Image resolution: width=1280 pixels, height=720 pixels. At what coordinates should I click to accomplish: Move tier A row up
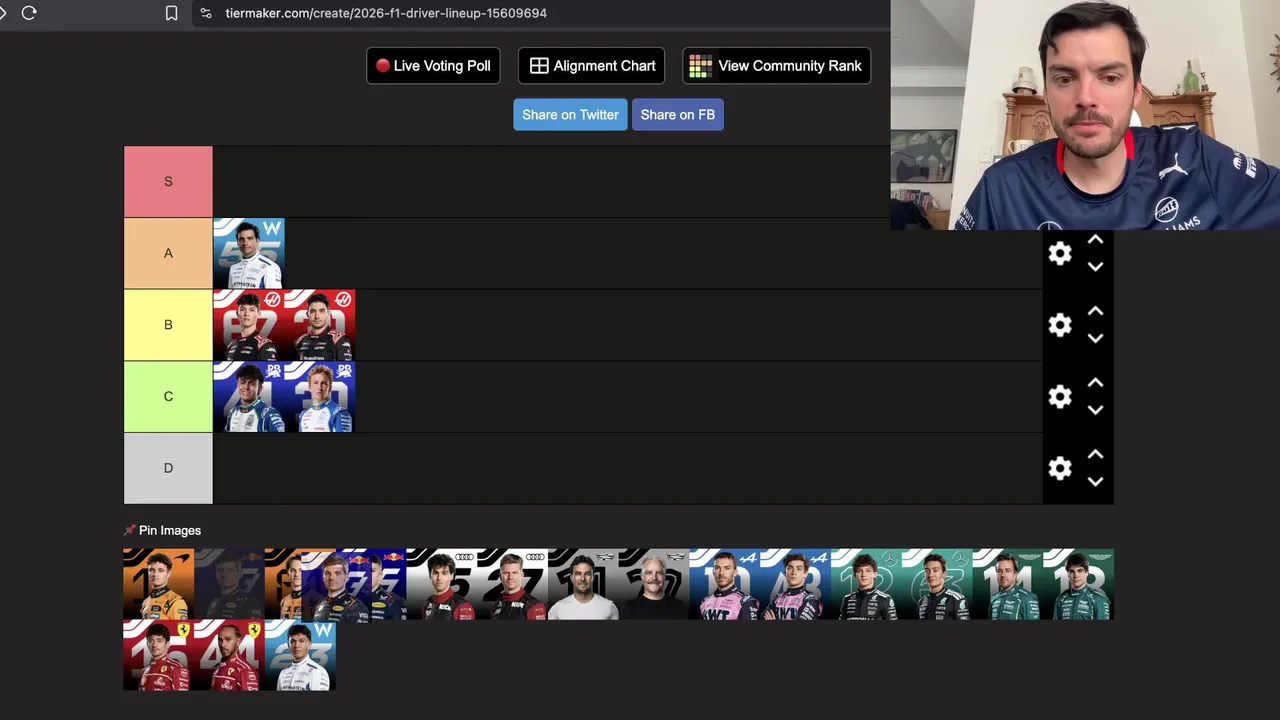1095,240
